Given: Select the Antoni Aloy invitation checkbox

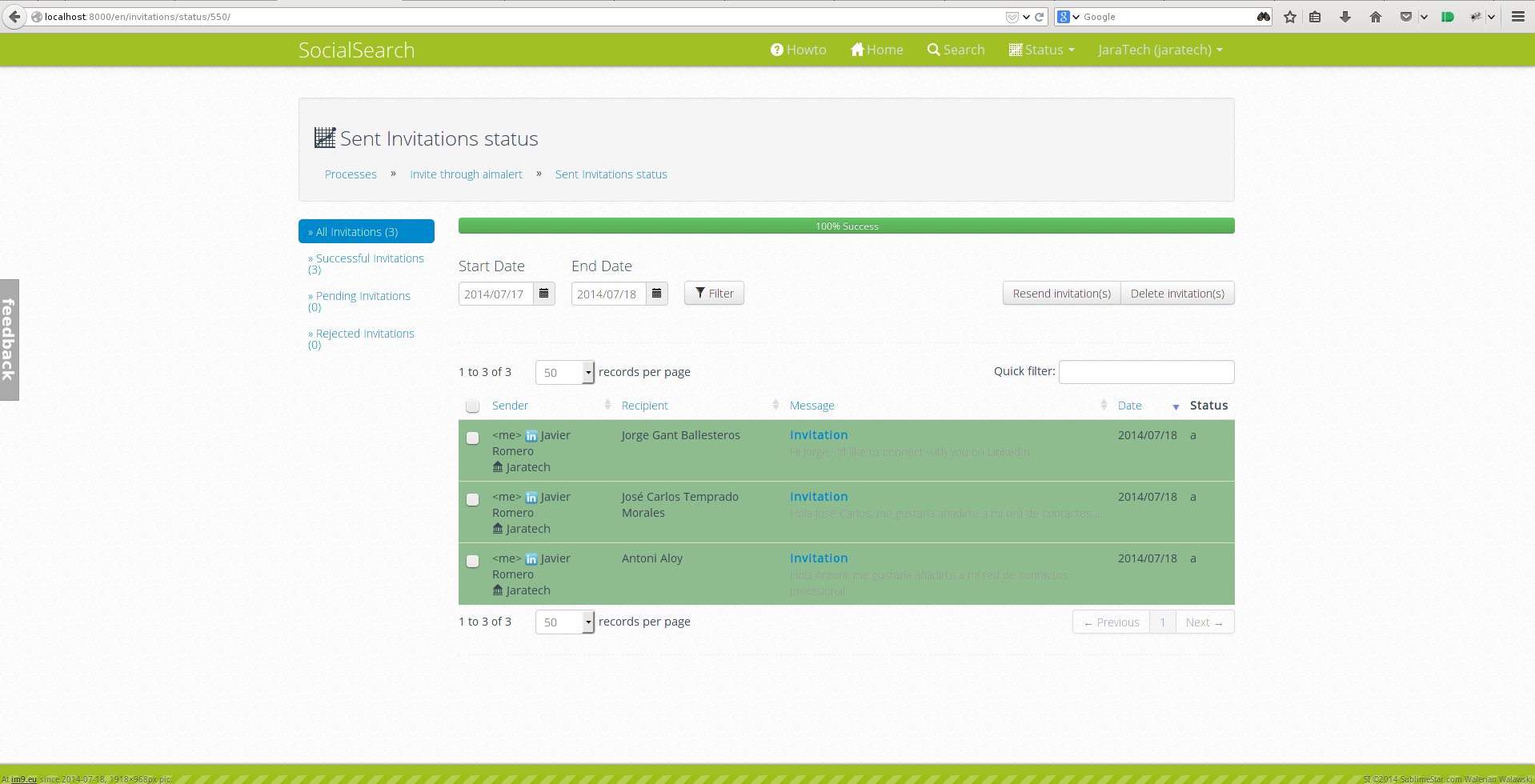Looking at the screenshot, I should point(473,561).
